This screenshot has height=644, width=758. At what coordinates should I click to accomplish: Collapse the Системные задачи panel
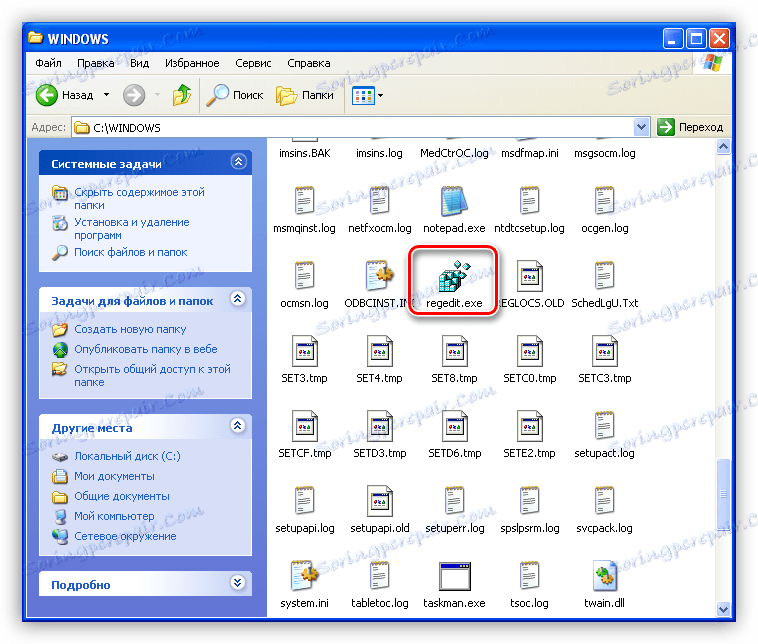click(x=238, y=162)
